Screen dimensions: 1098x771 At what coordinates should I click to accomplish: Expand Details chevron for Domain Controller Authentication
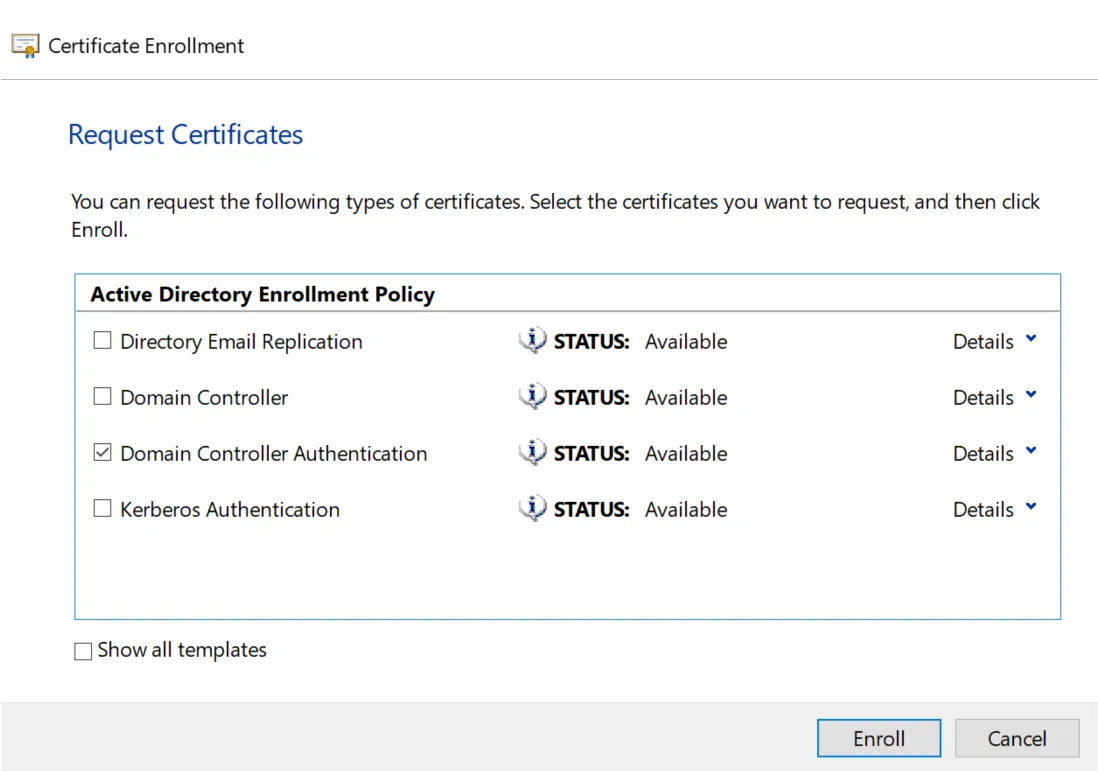tap(1031, 451)
